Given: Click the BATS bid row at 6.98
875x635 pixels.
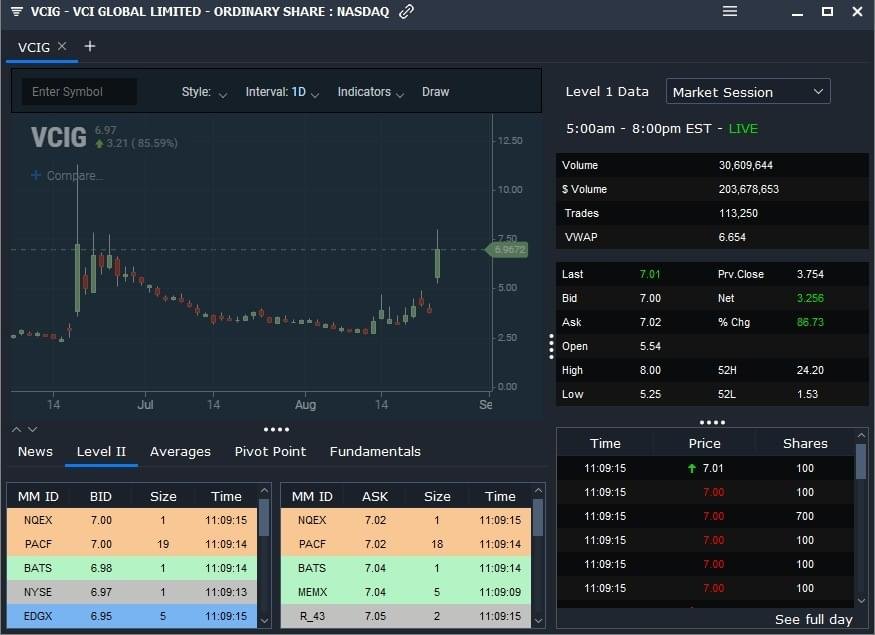Looking at the screenshot, I should 132,568.
